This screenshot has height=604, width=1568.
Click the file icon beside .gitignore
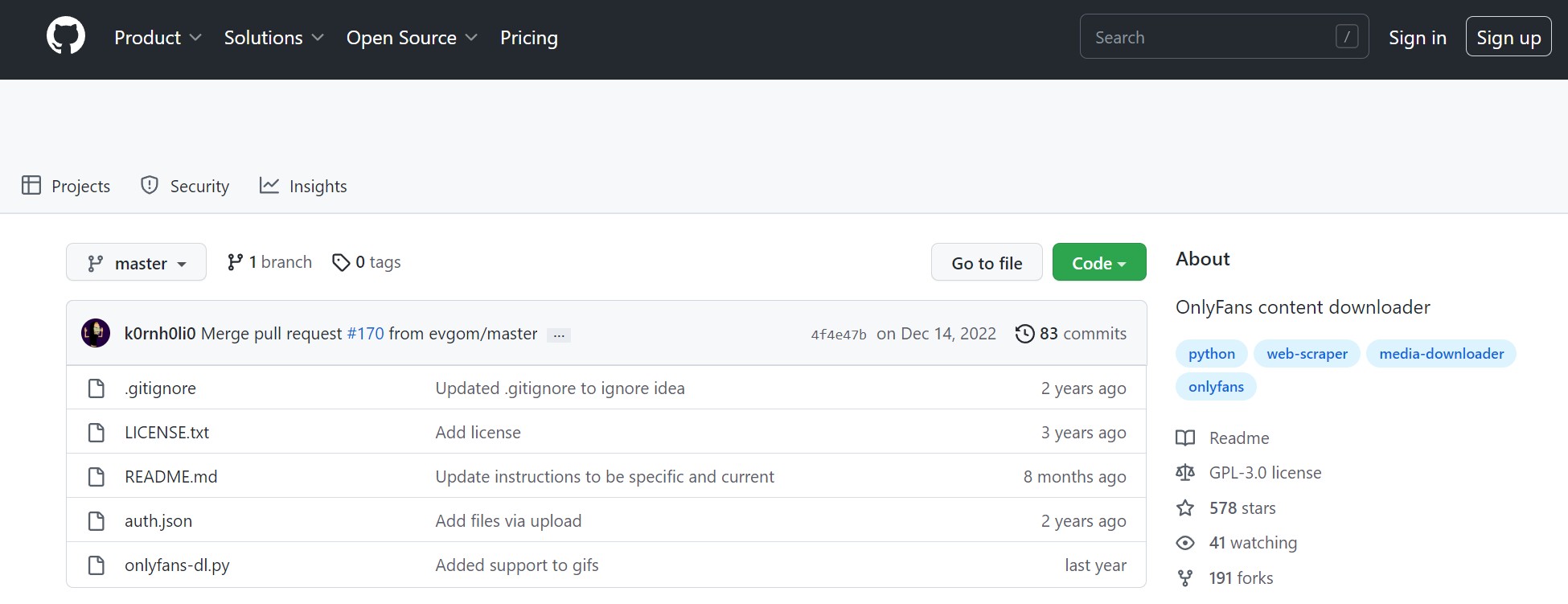click(x=96, y=388)
